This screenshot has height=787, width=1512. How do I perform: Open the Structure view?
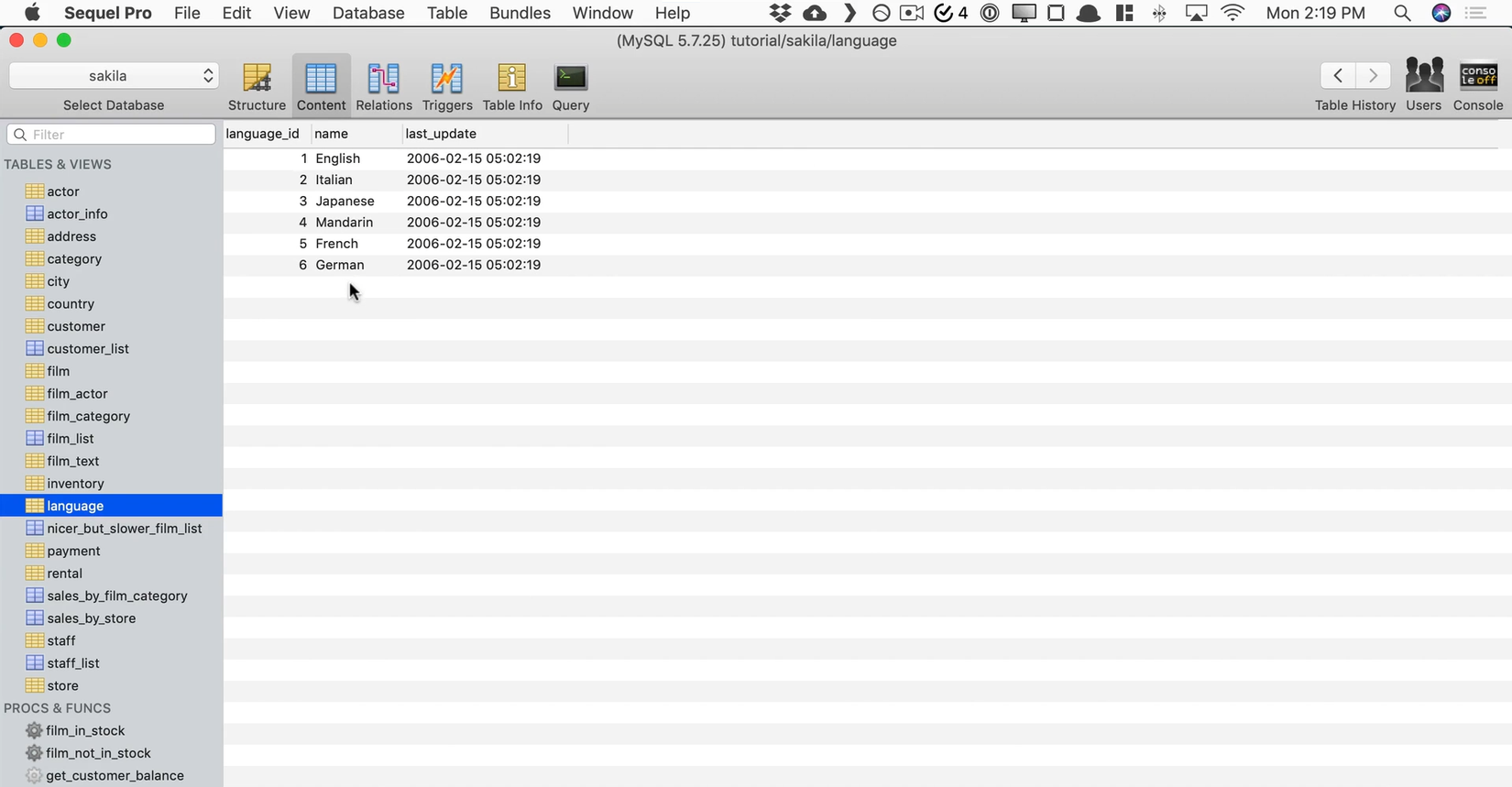[257, 87]
